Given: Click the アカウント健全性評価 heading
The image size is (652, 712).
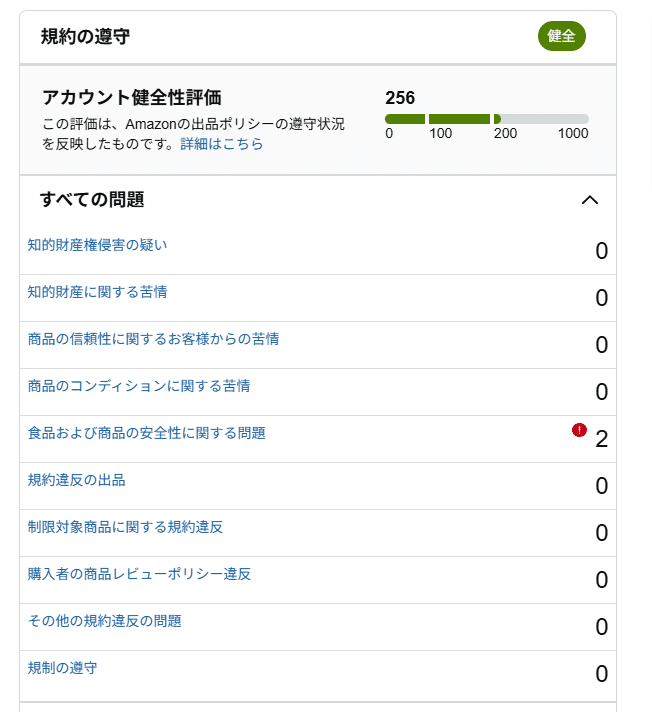Looking at the screenshot, I should tap(132, 98).
